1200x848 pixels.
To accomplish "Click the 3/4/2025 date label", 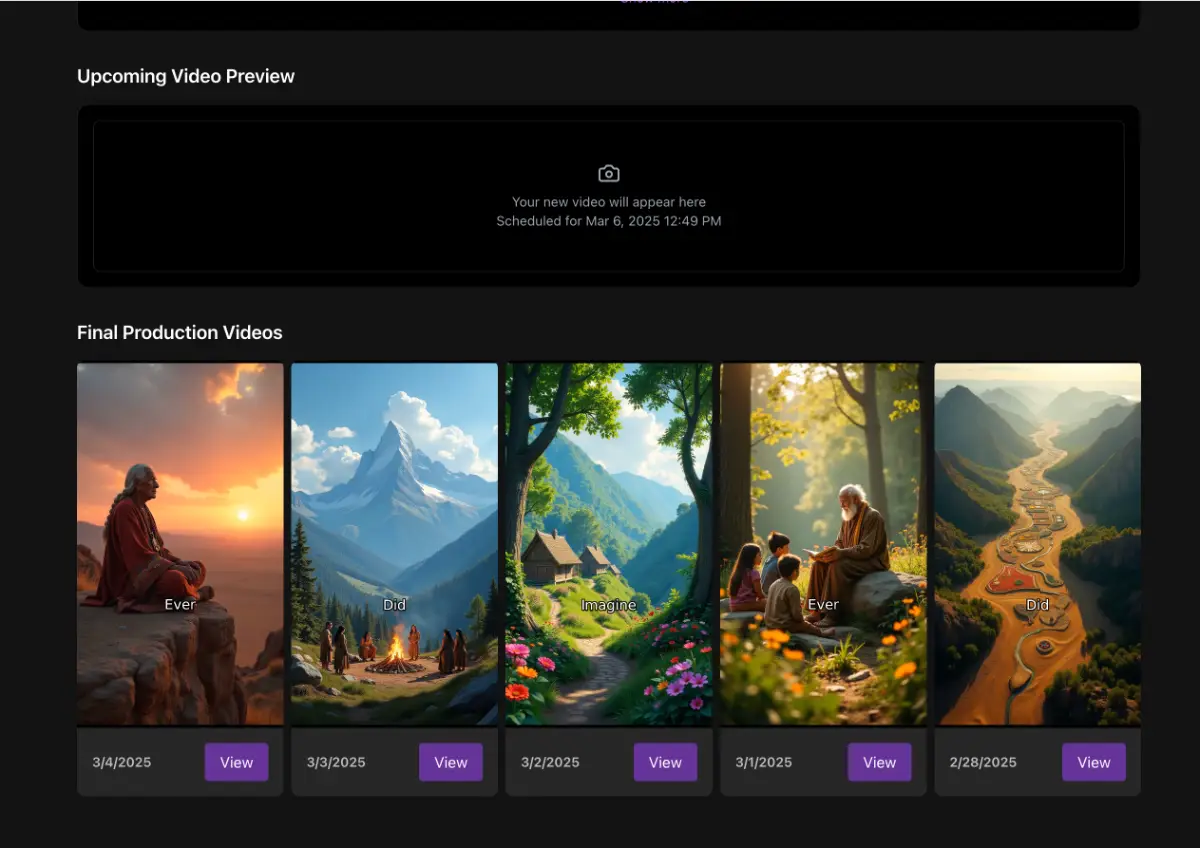I will tap(122, 762).
